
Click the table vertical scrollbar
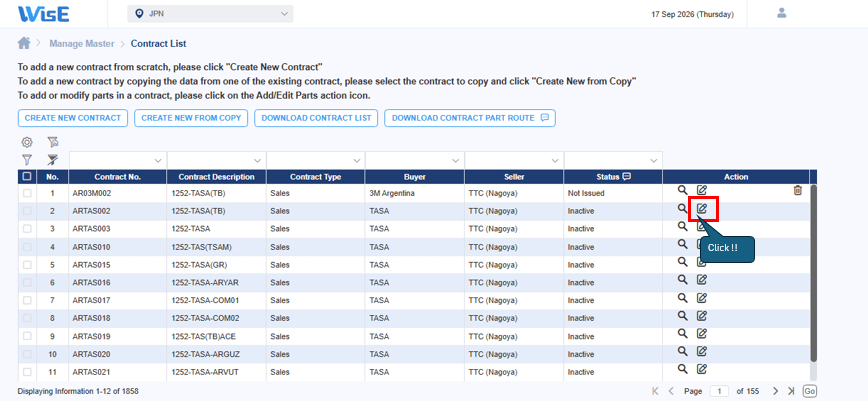point(813,273)
